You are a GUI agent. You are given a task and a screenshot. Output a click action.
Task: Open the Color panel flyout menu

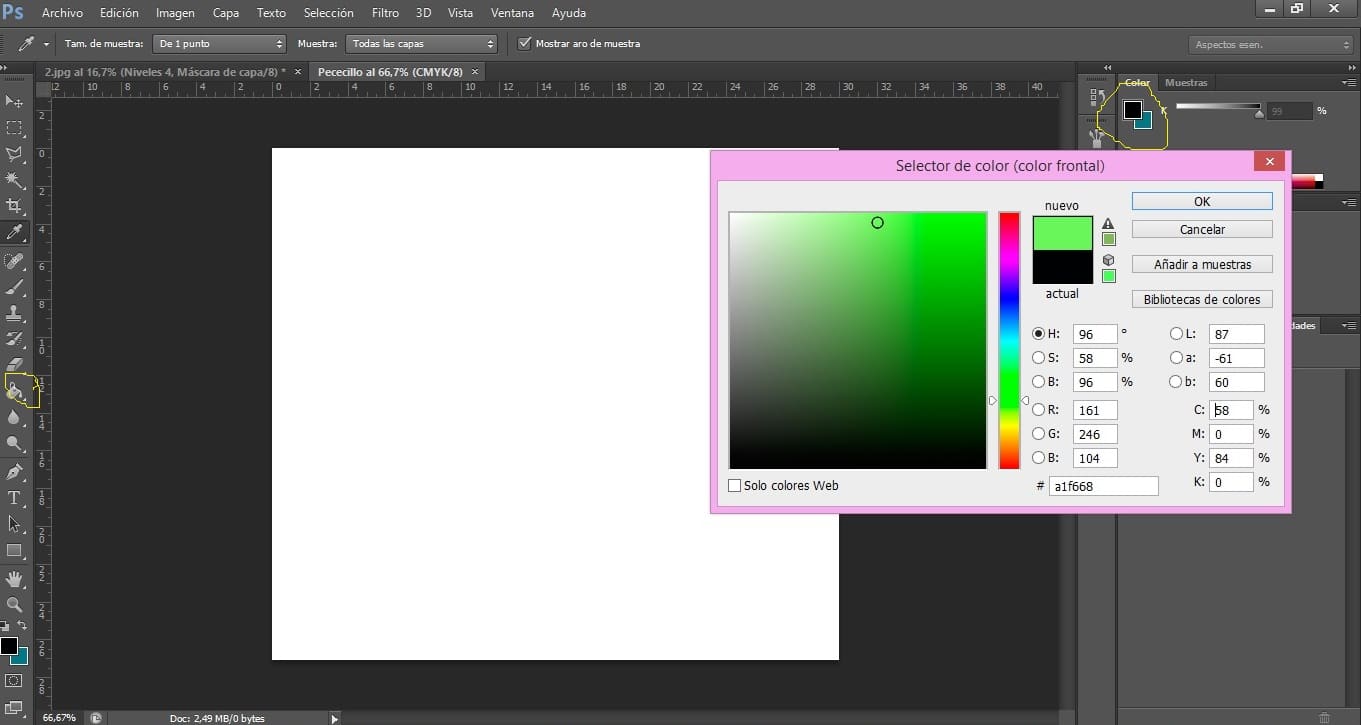coord(1348,83)
